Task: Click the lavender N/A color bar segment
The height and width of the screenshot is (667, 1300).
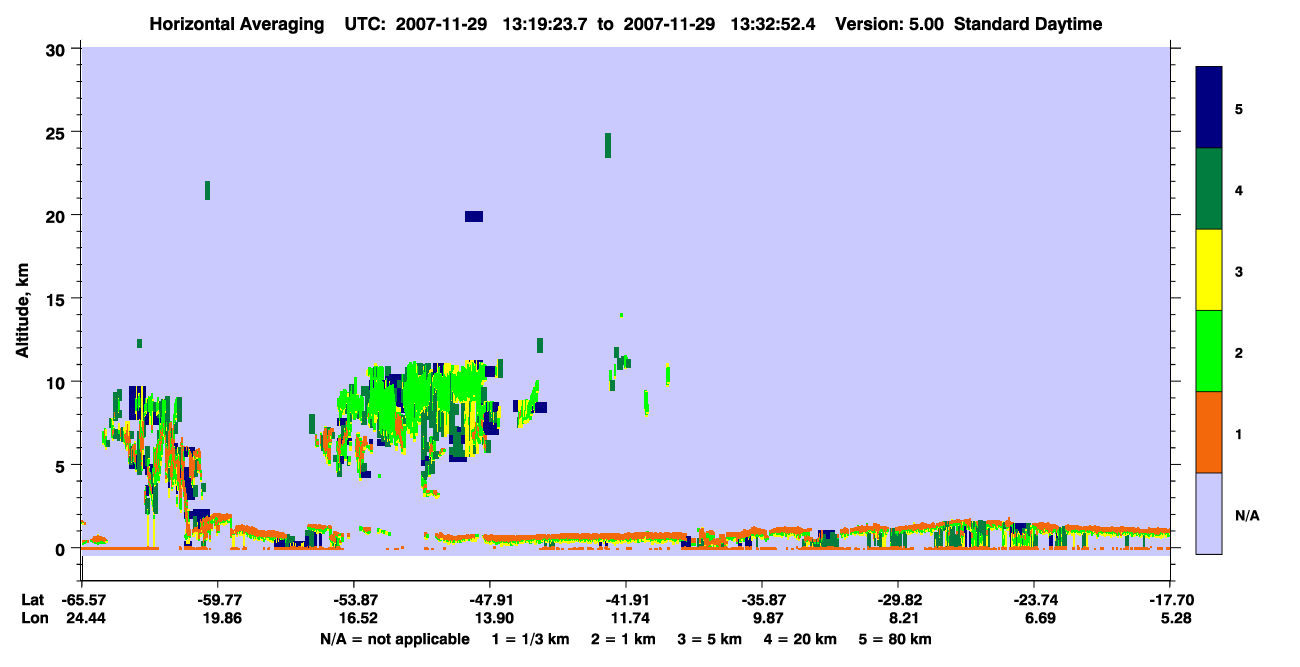Action: click(1209, 513)
